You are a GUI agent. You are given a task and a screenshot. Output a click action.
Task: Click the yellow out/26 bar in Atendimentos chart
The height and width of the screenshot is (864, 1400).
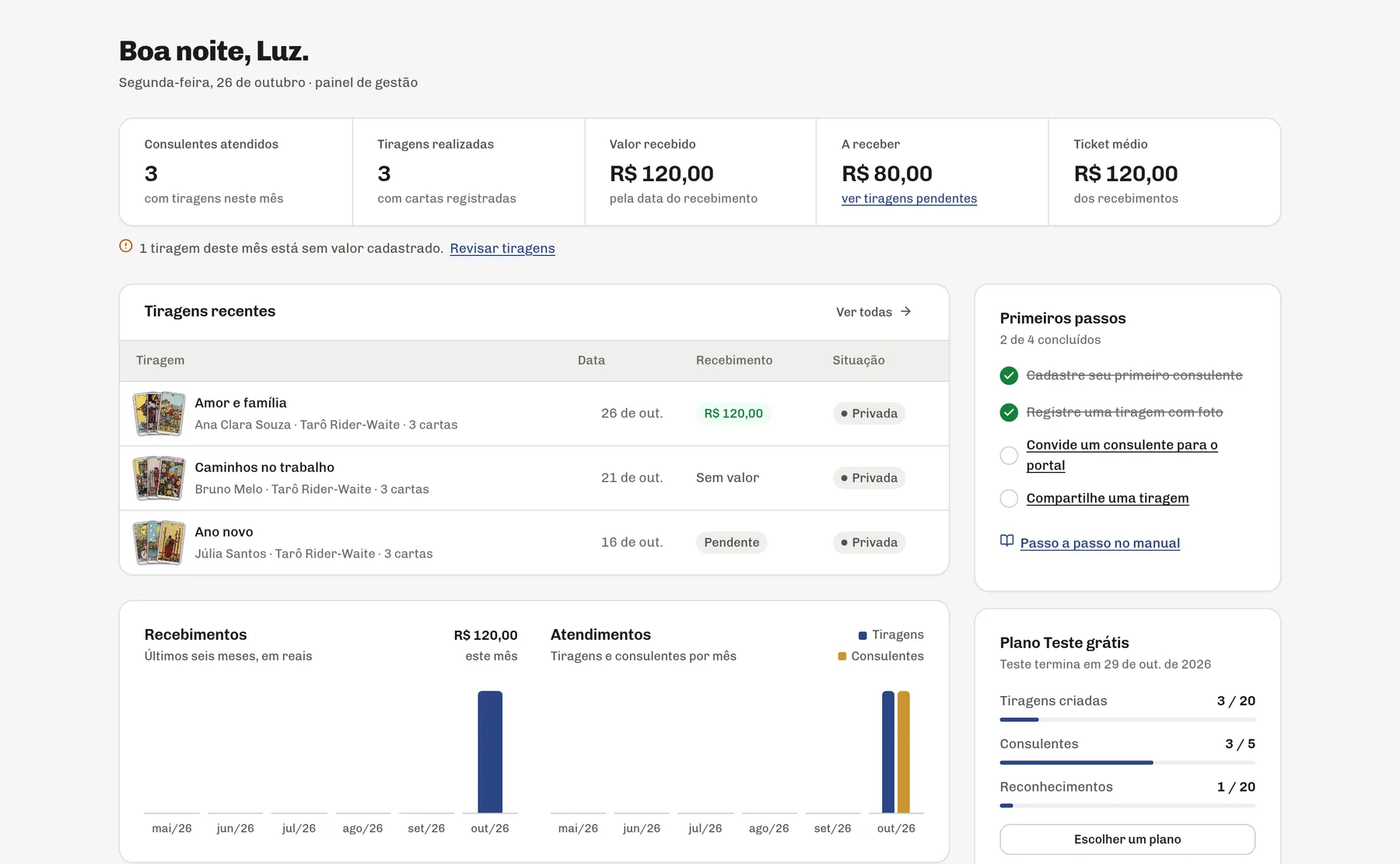[x=904, y=751]
